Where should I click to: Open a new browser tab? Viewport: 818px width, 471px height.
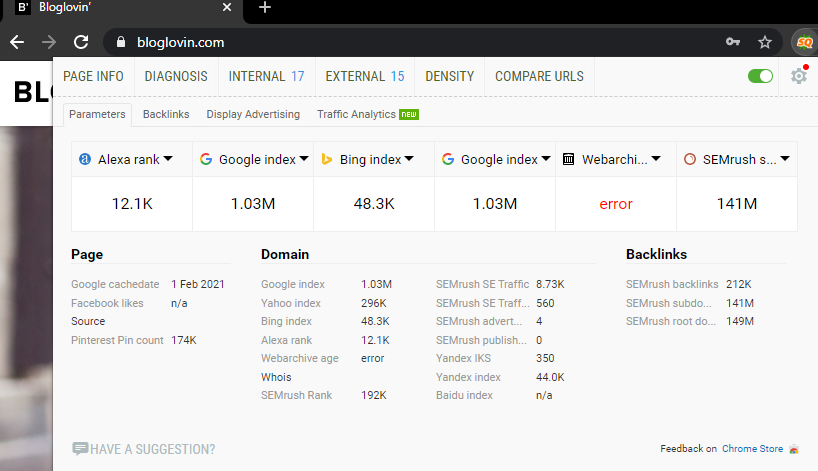coord(265,8)
